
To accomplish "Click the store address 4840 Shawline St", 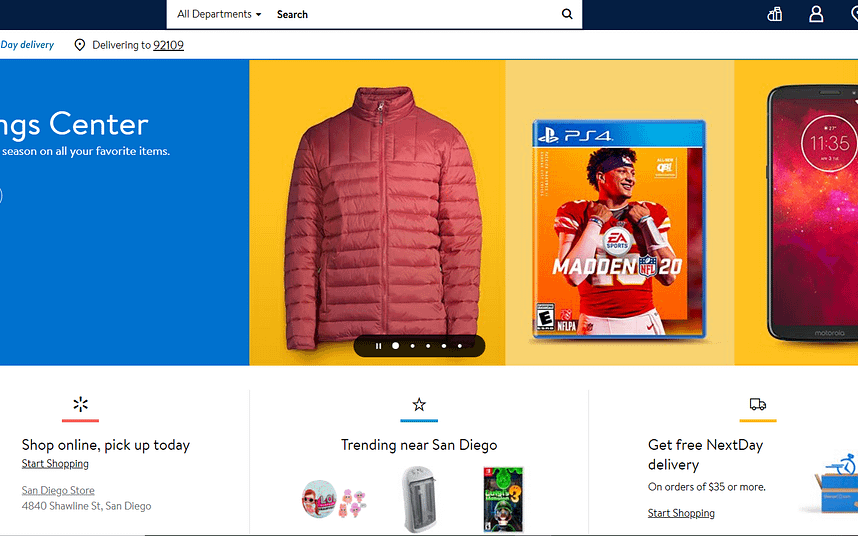I will 86,506.
